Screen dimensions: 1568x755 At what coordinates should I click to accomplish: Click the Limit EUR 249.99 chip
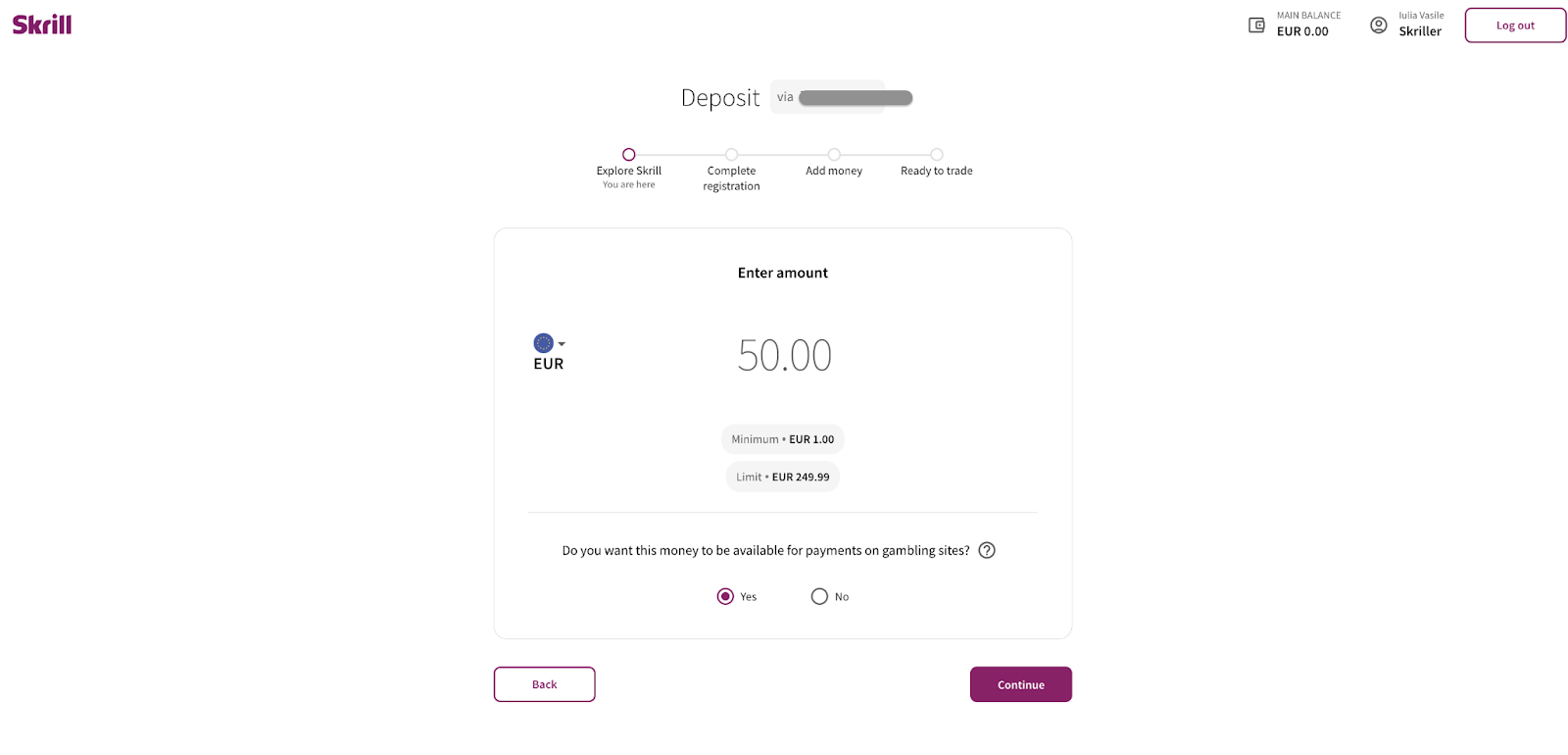782,477
